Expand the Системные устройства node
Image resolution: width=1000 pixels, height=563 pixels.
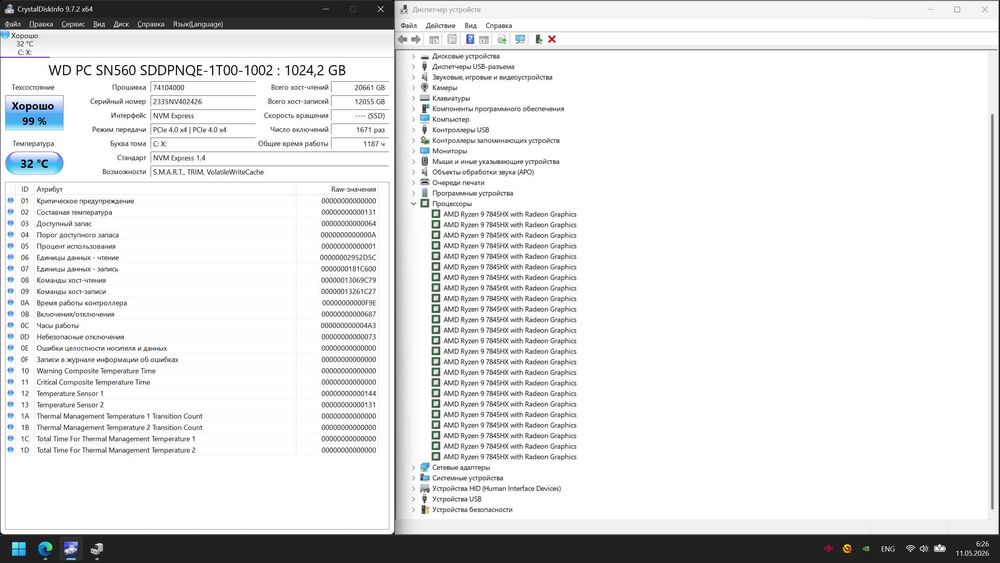coord(413,478)
